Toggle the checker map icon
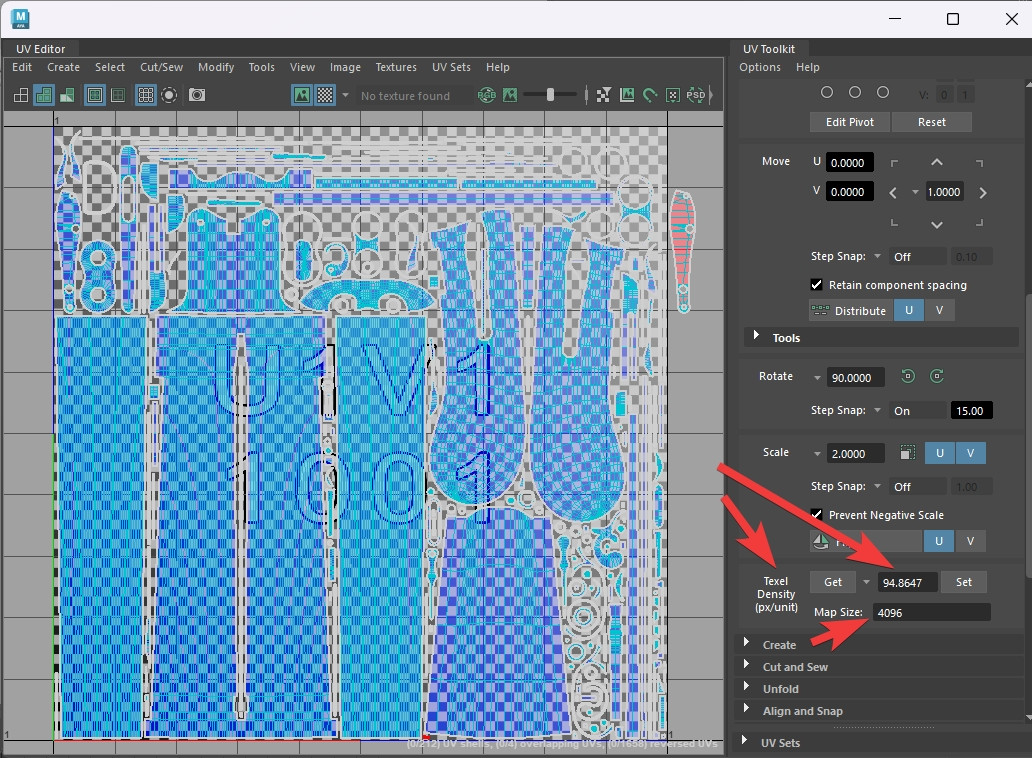Viewport: 1032px width, 758px height. pyautogui.click(x=325, y=95)
